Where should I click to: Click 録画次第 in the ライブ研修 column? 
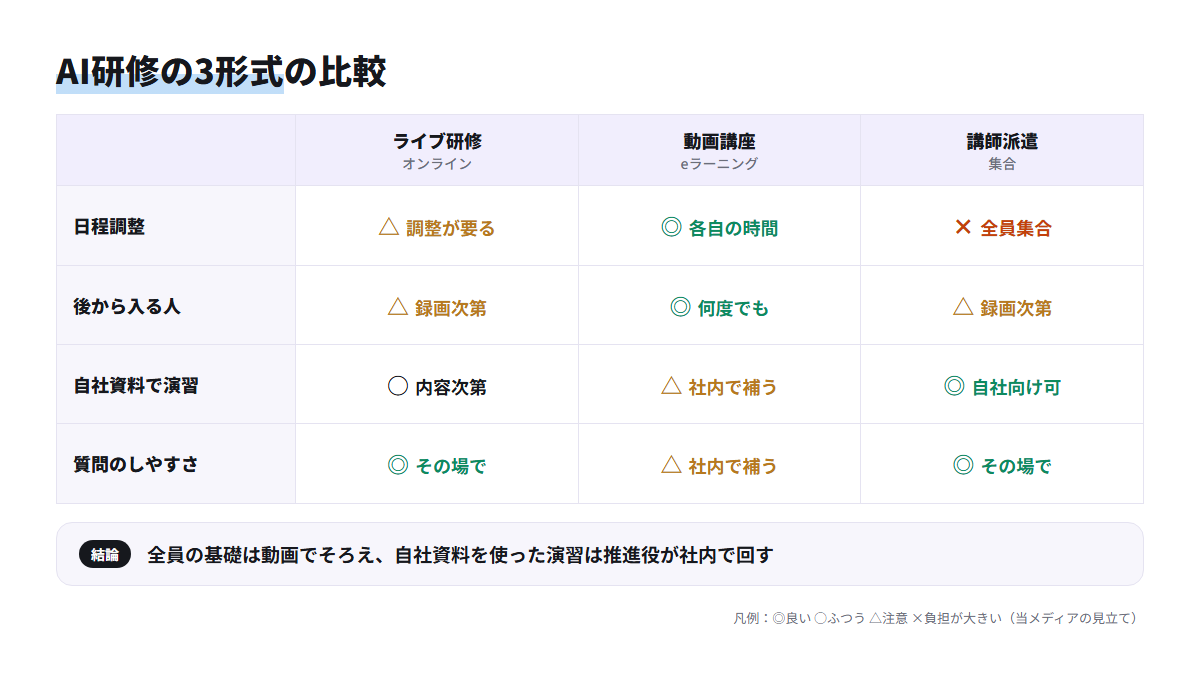point(451,308)
